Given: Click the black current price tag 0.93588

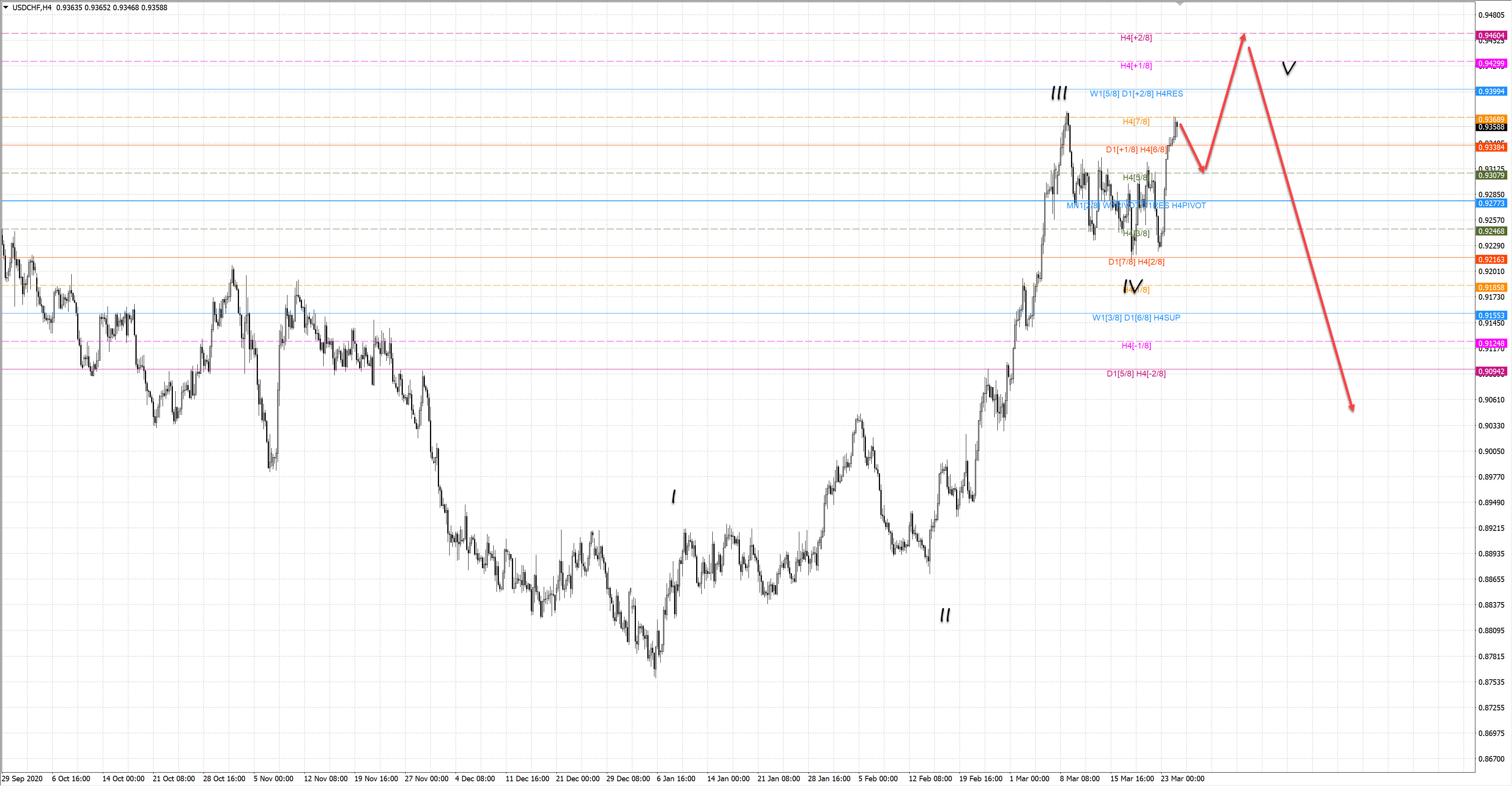Looking at the screenshot, I should point(1491,127).
